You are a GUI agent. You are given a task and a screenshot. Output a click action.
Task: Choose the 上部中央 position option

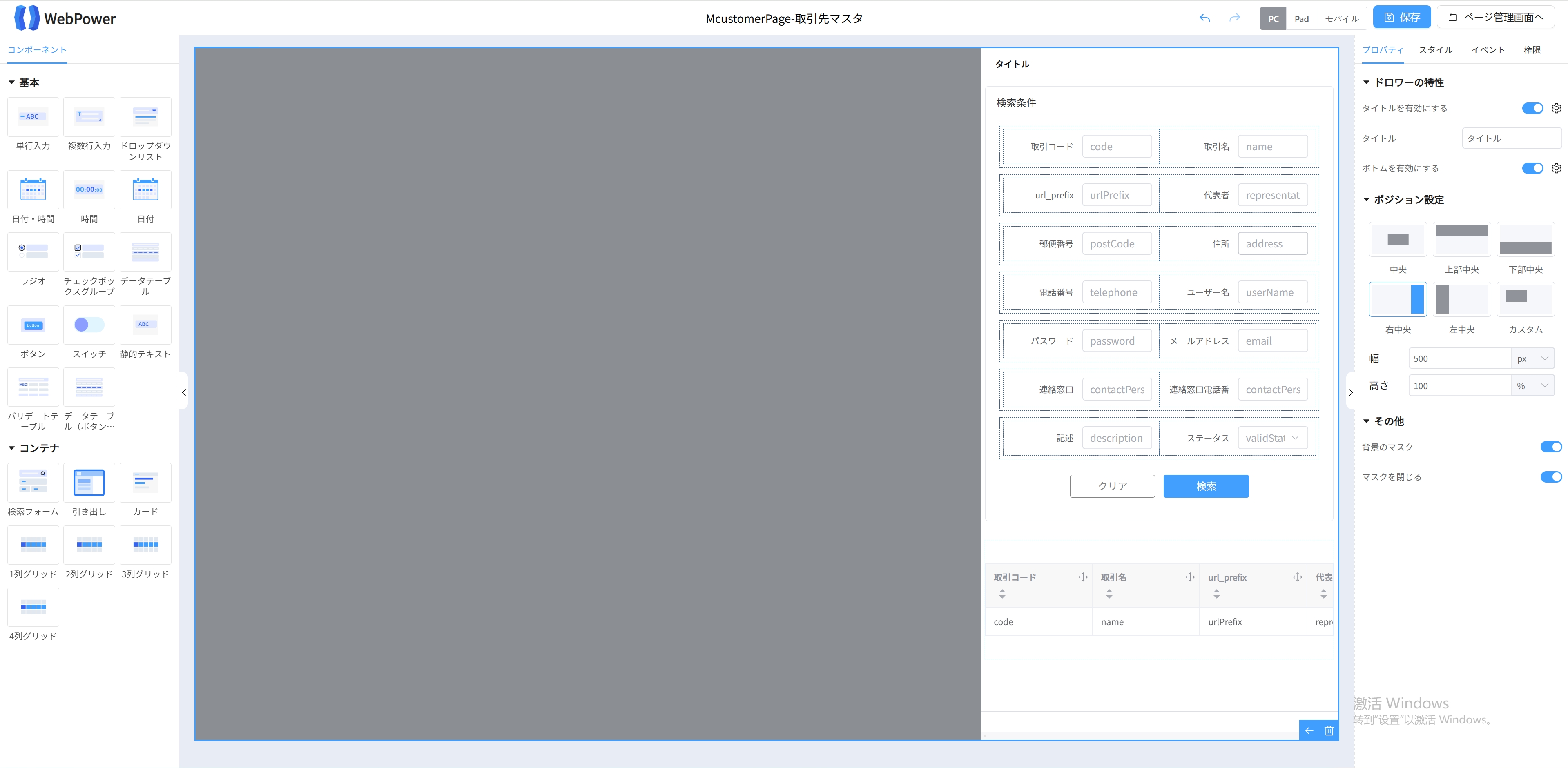coord(1461,239)
